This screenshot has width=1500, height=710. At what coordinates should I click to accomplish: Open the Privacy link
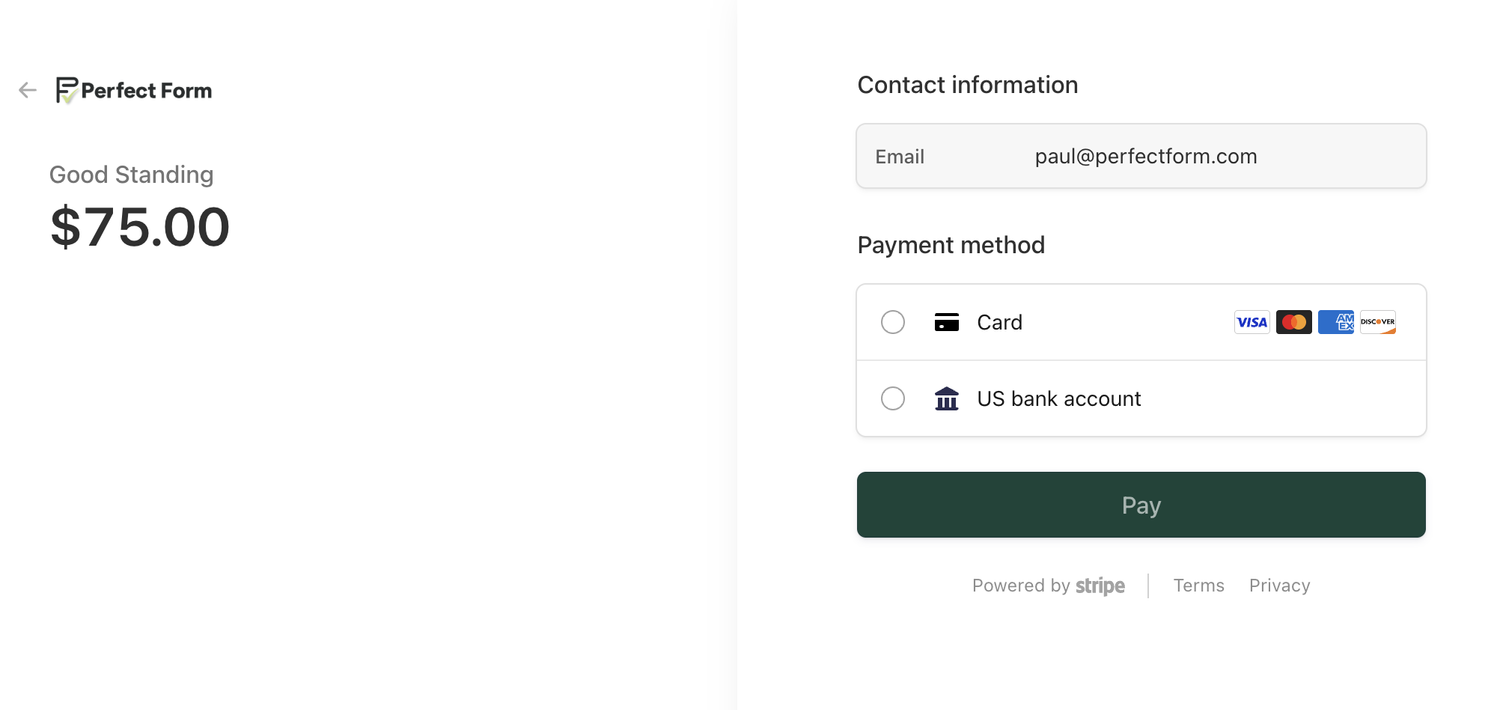click(x=1279, y=586)
